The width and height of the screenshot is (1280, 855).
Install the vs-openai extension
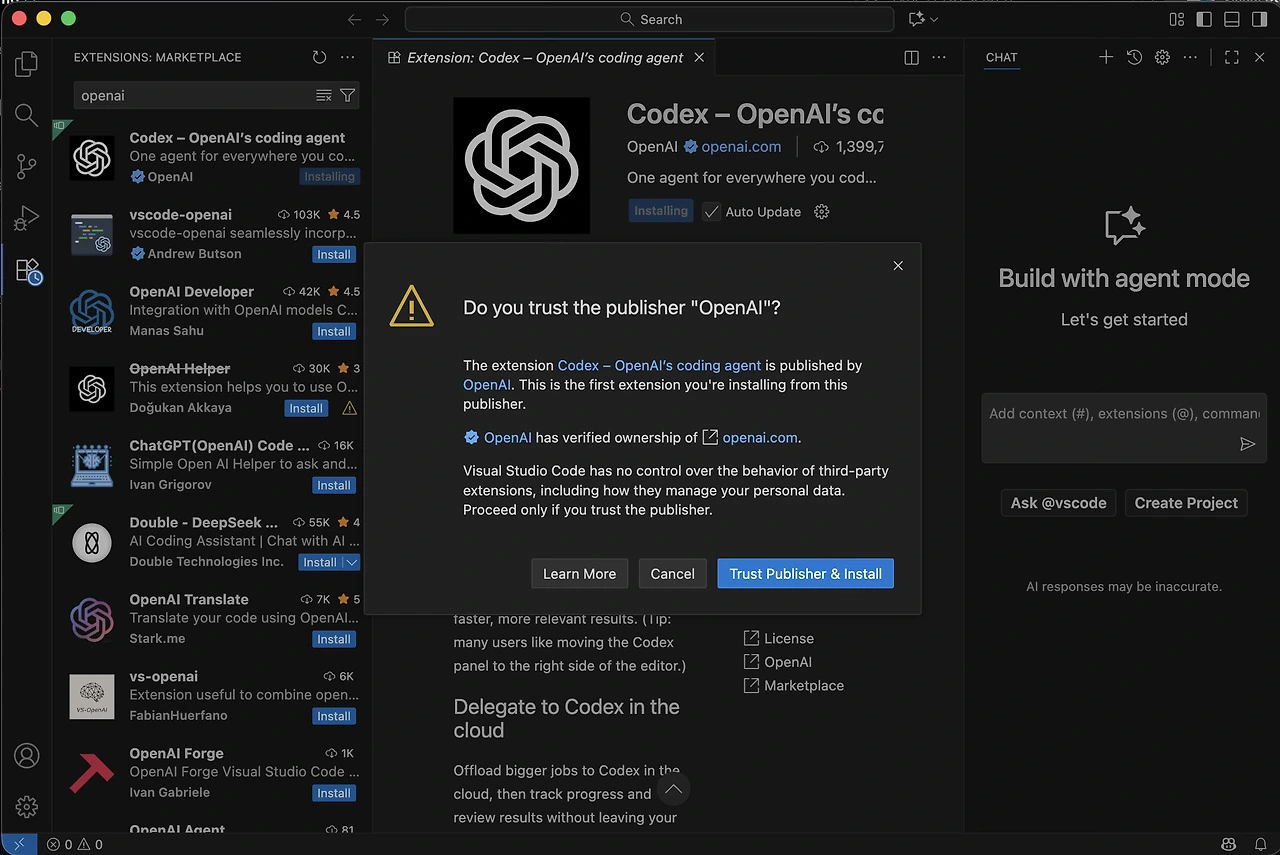[x=333, y=716]
